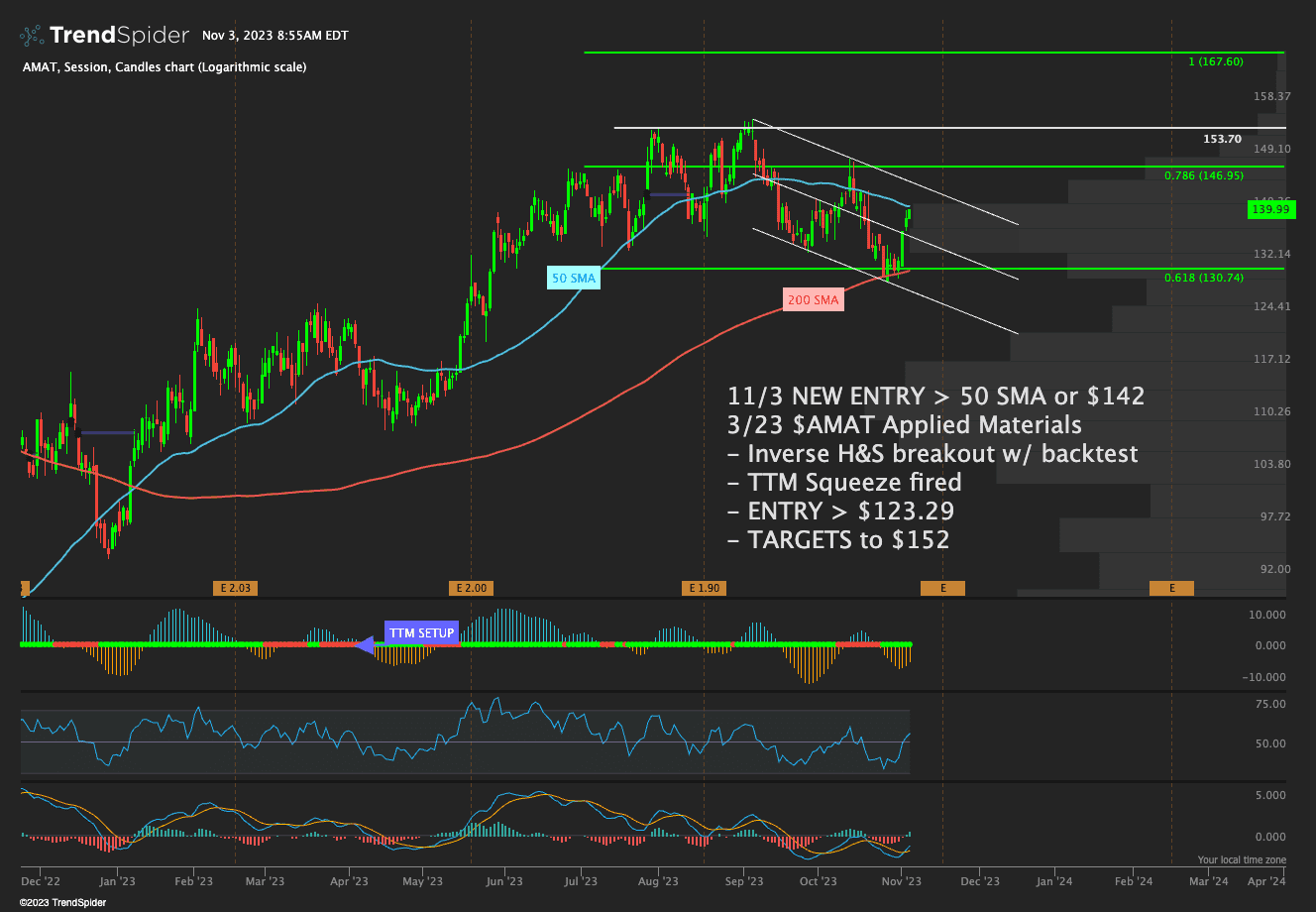The width and height of the screenshot is (1316, 912).
Task: Click the purple TTM SETUP arrow label
Action: 420,633
